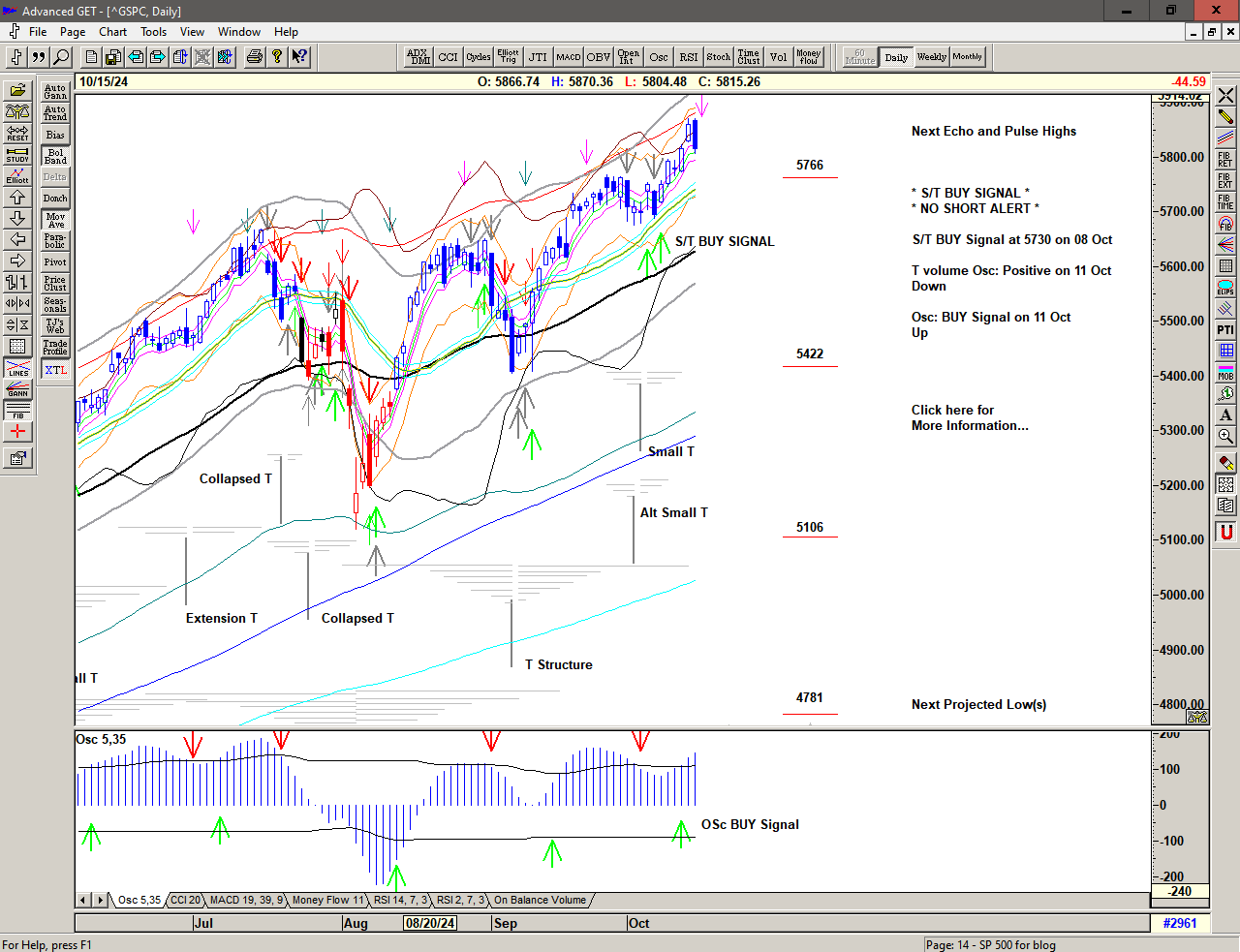
Task: Click the PTI tool icon
Action: [1225, 330]
